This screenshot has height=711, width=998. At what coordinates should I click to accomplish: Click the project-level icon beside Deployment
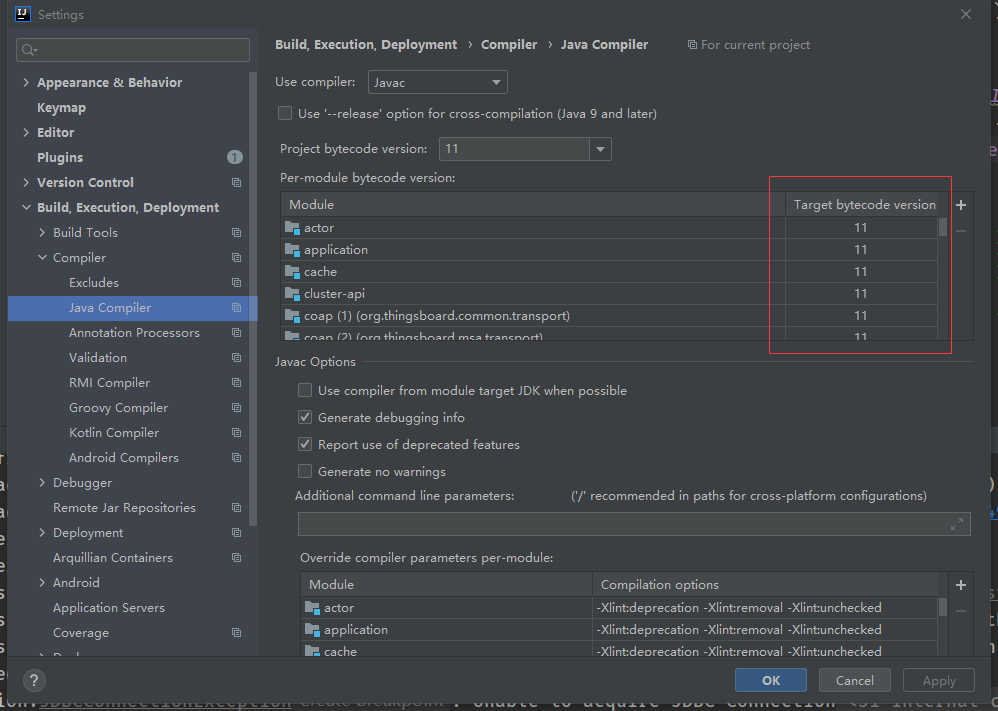(236, 533)
